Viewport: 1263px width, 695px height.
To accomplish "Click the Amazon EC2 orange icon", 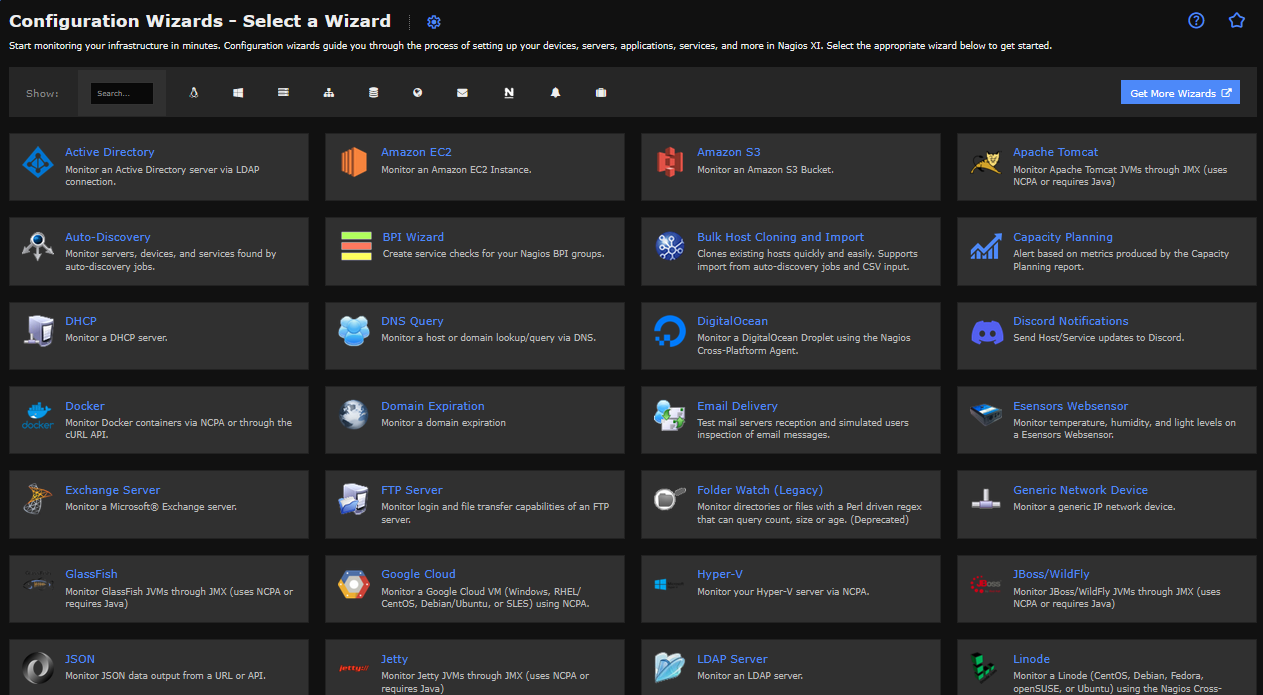I will click(x=354, y=162).
